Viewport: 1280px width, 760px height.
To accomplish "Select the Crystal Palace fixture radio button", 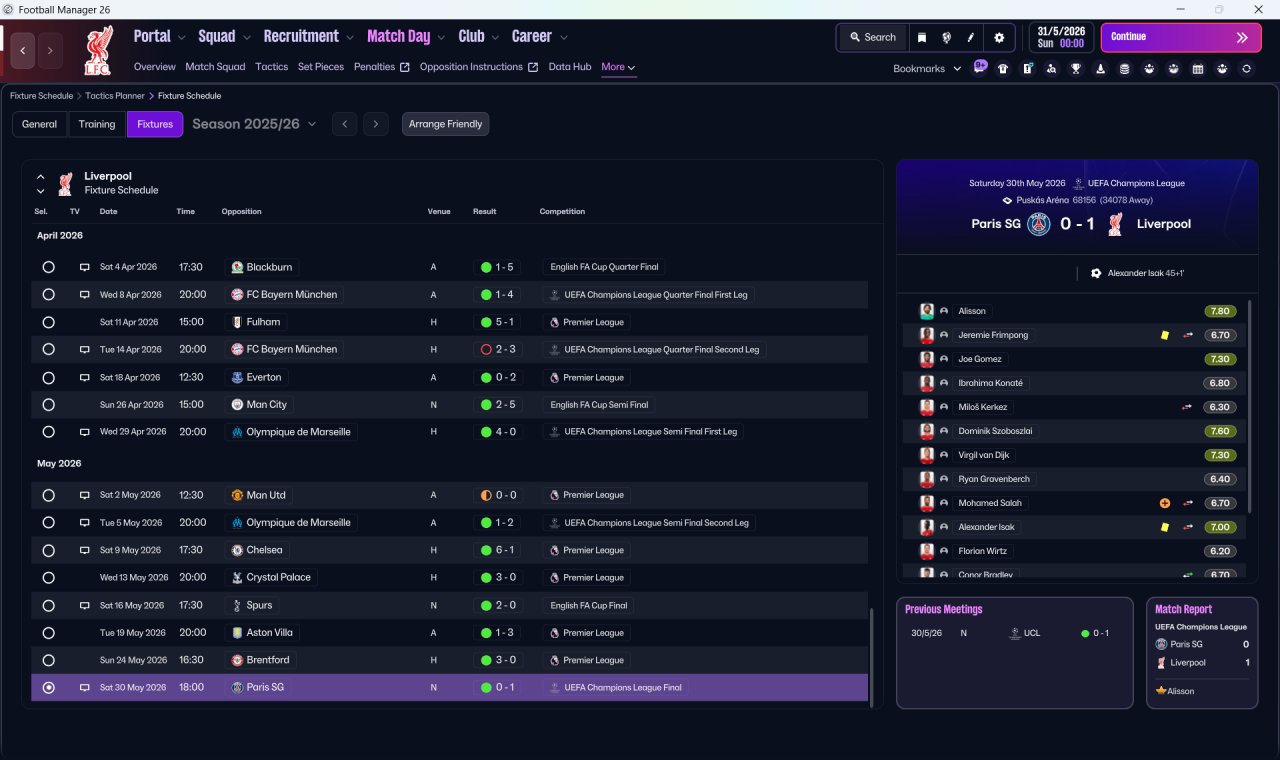I will 48,578.
